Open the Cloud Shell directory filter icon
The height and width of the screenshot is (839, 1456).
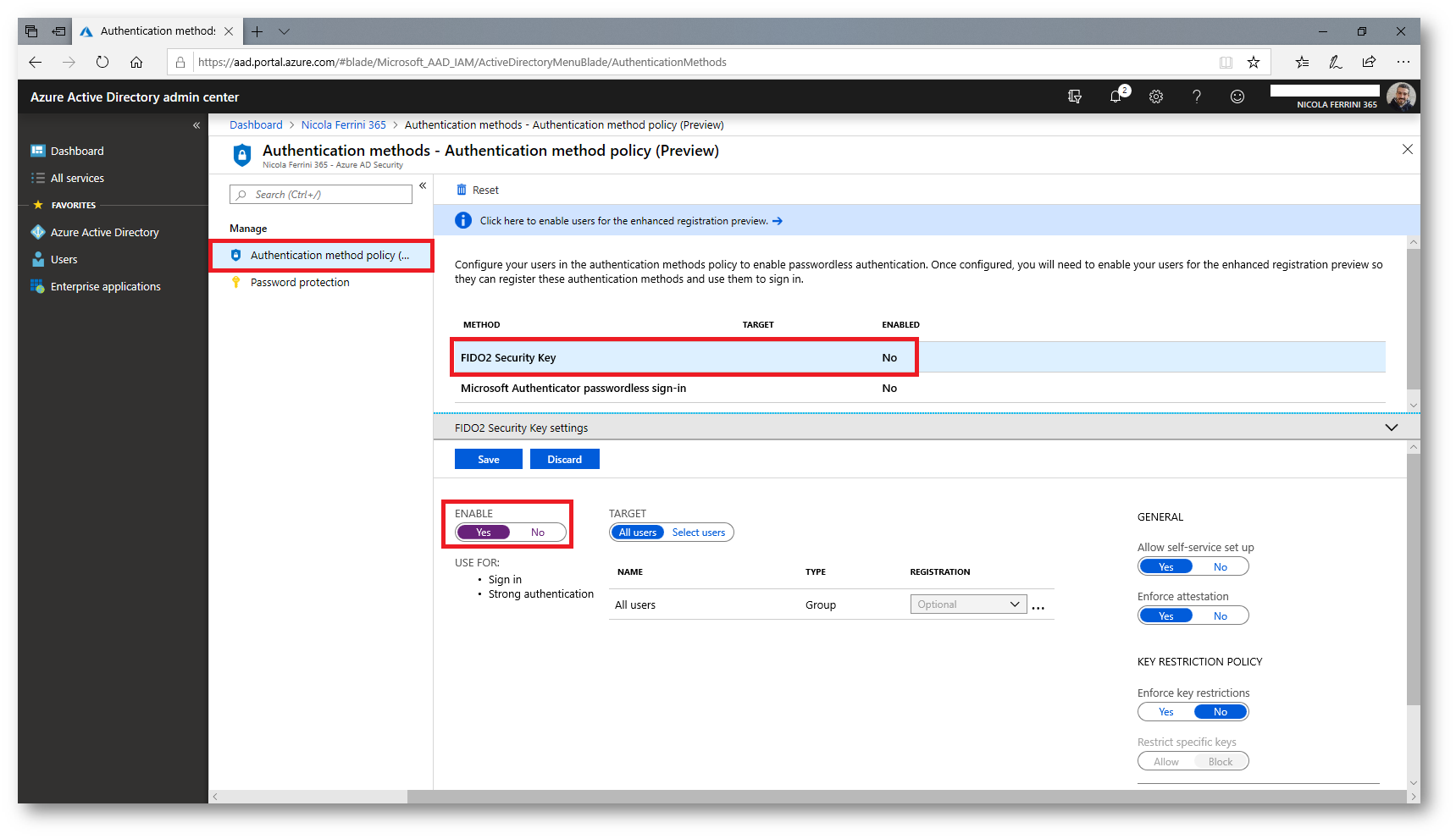tap(1075, 97)
